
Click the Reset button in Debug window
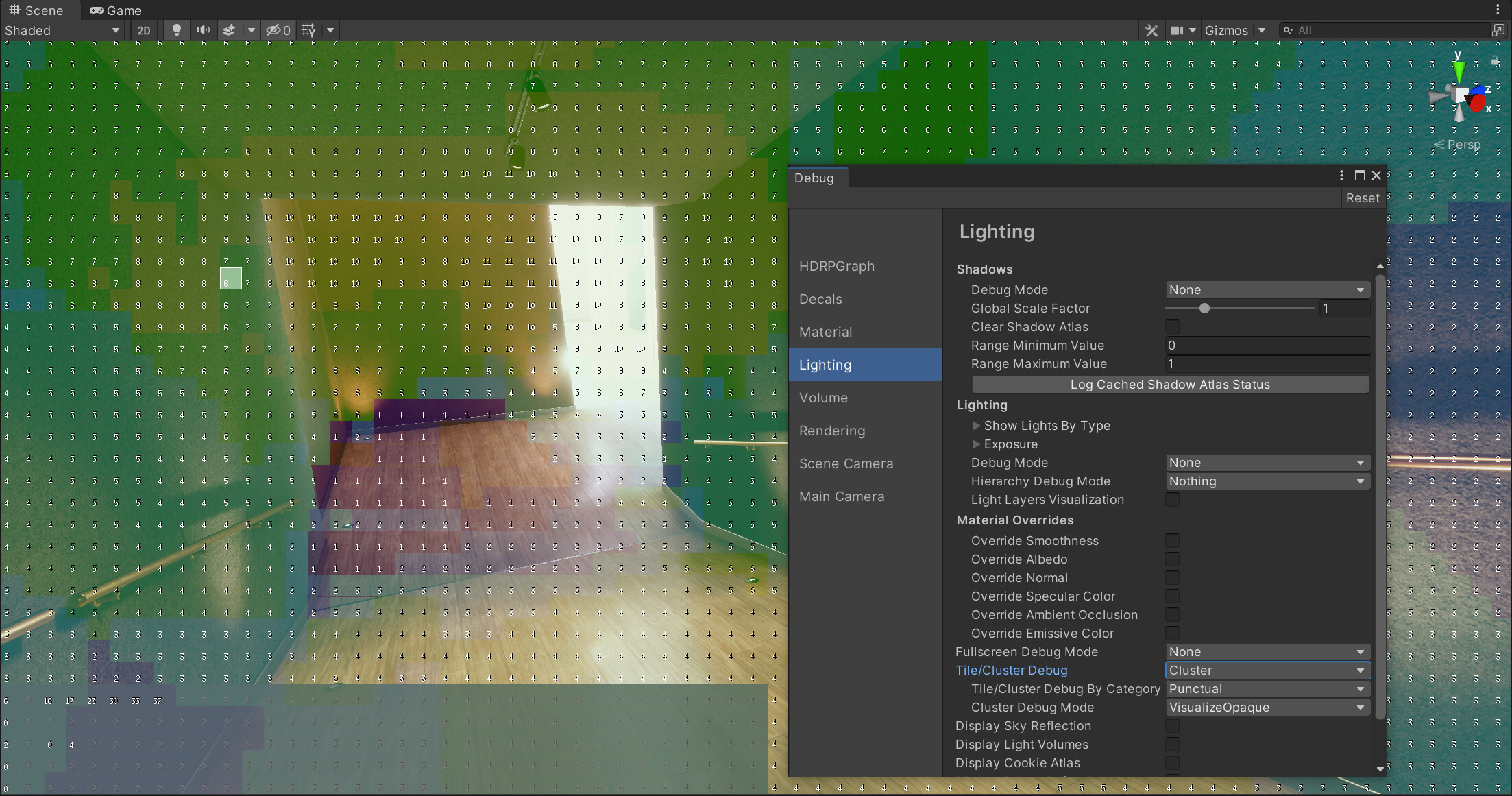(1363, 198)
